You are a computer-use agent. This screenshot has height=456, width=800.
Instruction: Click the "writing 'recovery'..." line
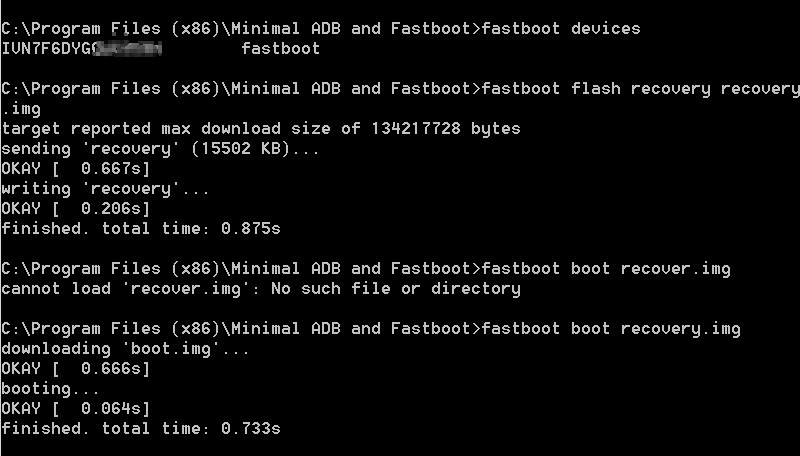(106, 188)
